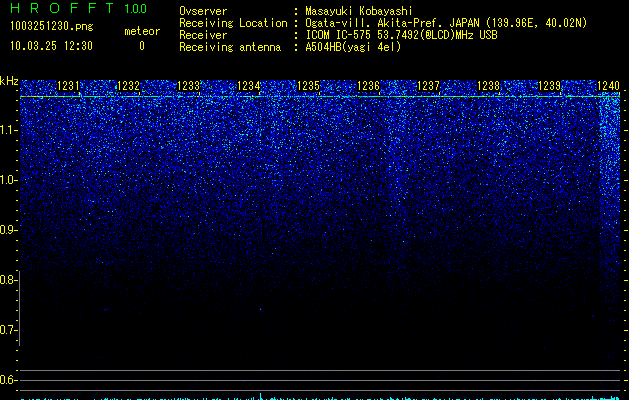
Task: Click the 1.1 kHz axis label
Action: 8,130
